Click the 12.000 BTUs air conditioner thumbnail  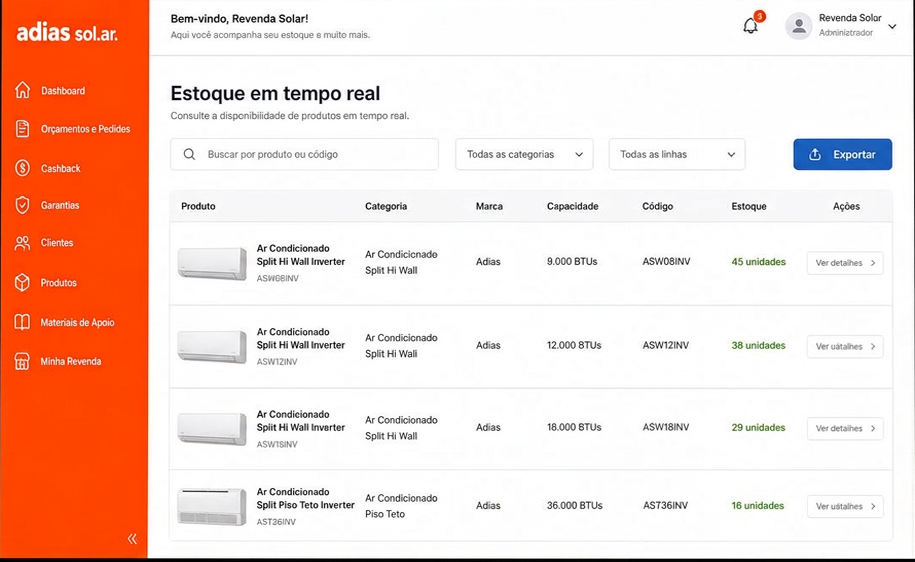tap(212, 346)
